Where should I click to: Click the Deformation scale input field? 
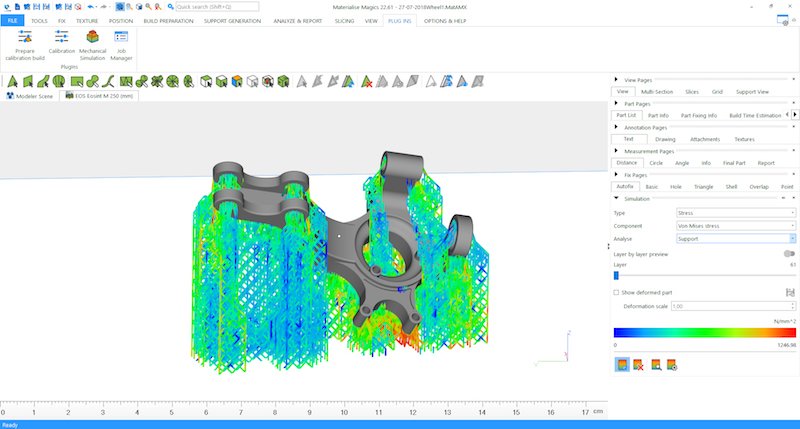(733, 306)
